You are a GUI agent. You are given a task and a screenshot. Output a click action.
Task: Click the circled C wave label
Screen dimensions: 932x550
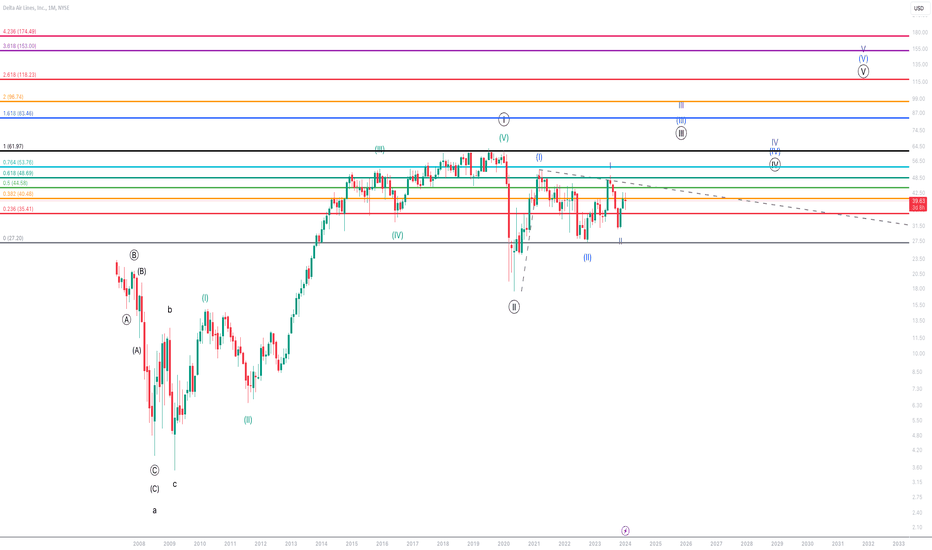tap(155, 470)
